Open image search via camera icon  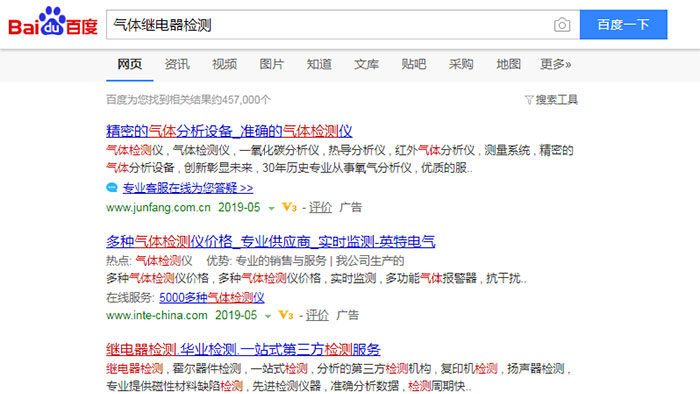pyautogui.click(x=562, y=25)
